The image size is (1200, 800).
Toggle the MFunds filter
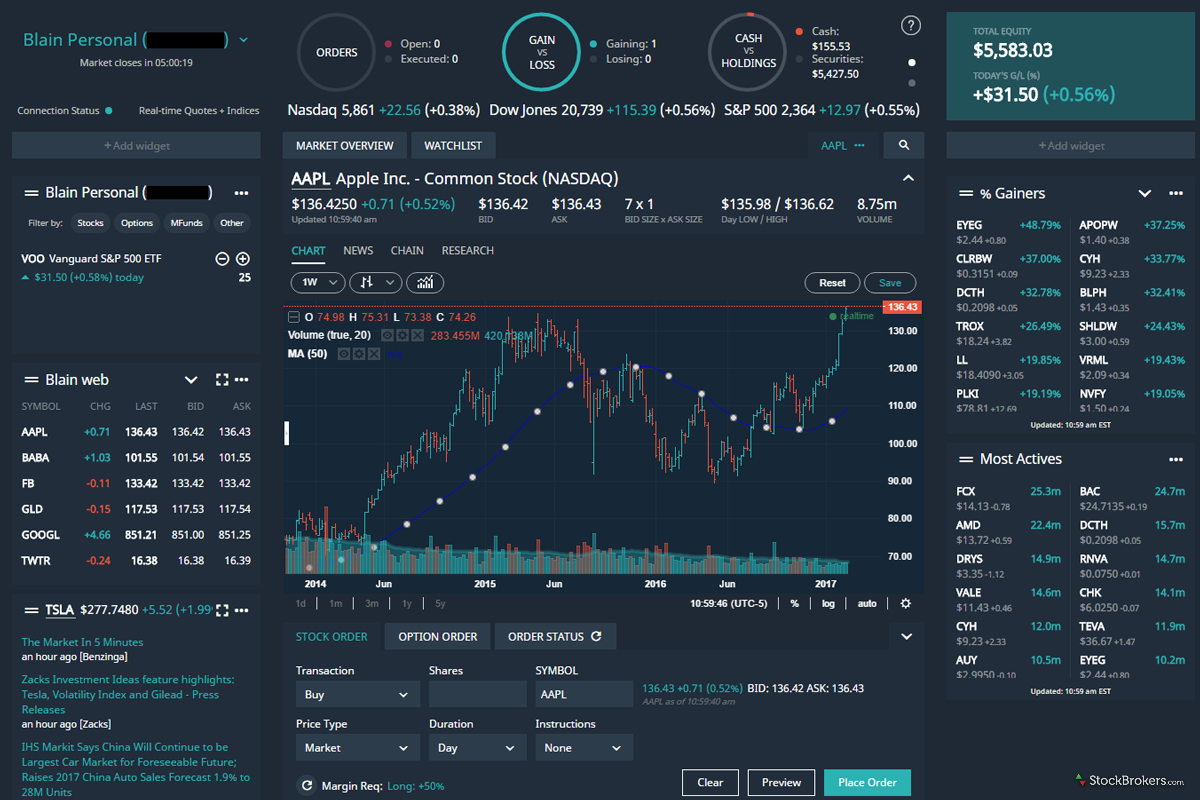pos(187,223)
